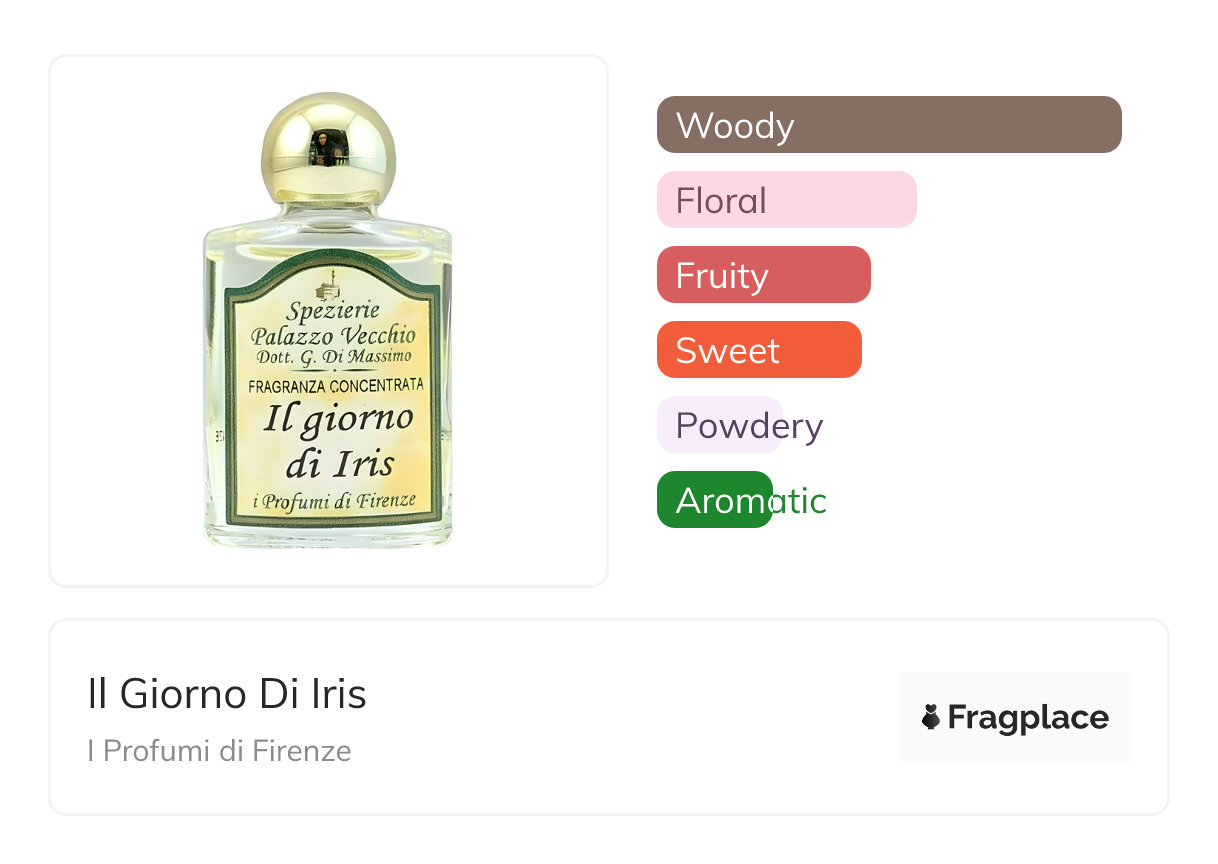Choose the red Fruity accord bar
The height and width of the screenshot is (864, 1218).
[x=763, y=275]
